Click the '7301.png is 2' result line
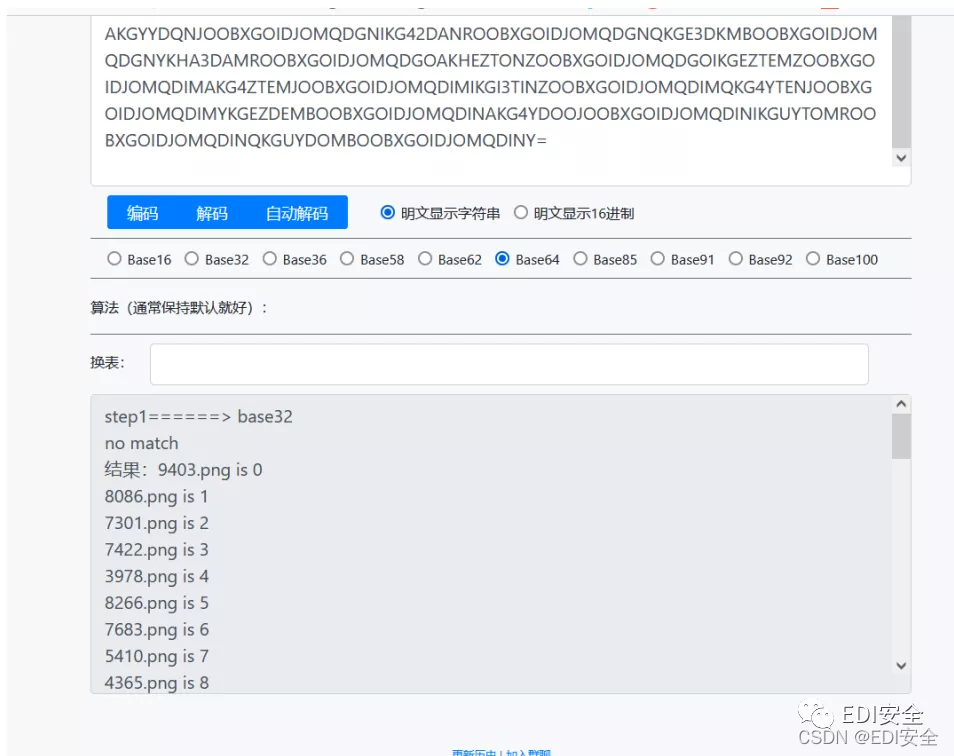This screenshot has width=954, height=756. (x=156, y=523)
